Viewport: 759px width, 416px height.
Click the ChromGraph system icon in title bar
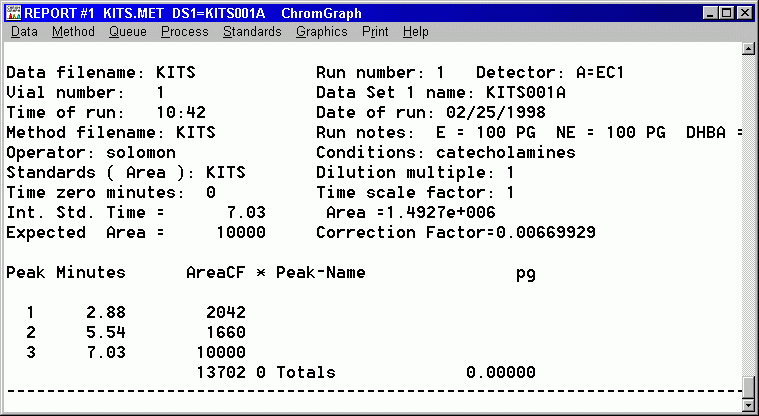(x=13, y=12)
